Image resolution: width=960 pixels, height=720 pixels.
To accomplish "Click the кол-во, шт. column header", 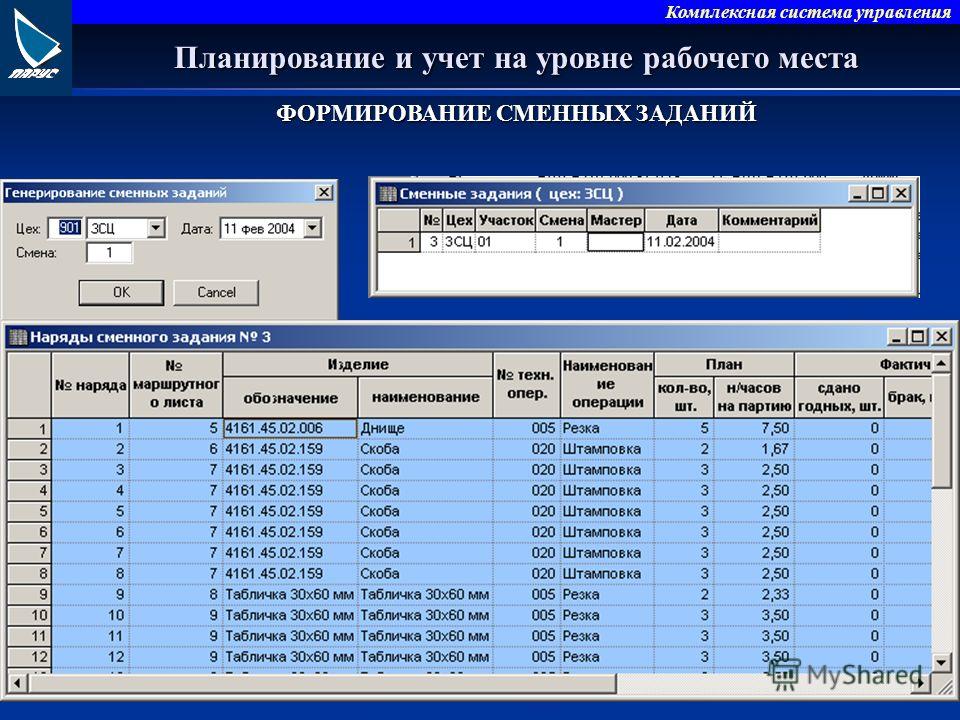I will click(x=684, y=397).
